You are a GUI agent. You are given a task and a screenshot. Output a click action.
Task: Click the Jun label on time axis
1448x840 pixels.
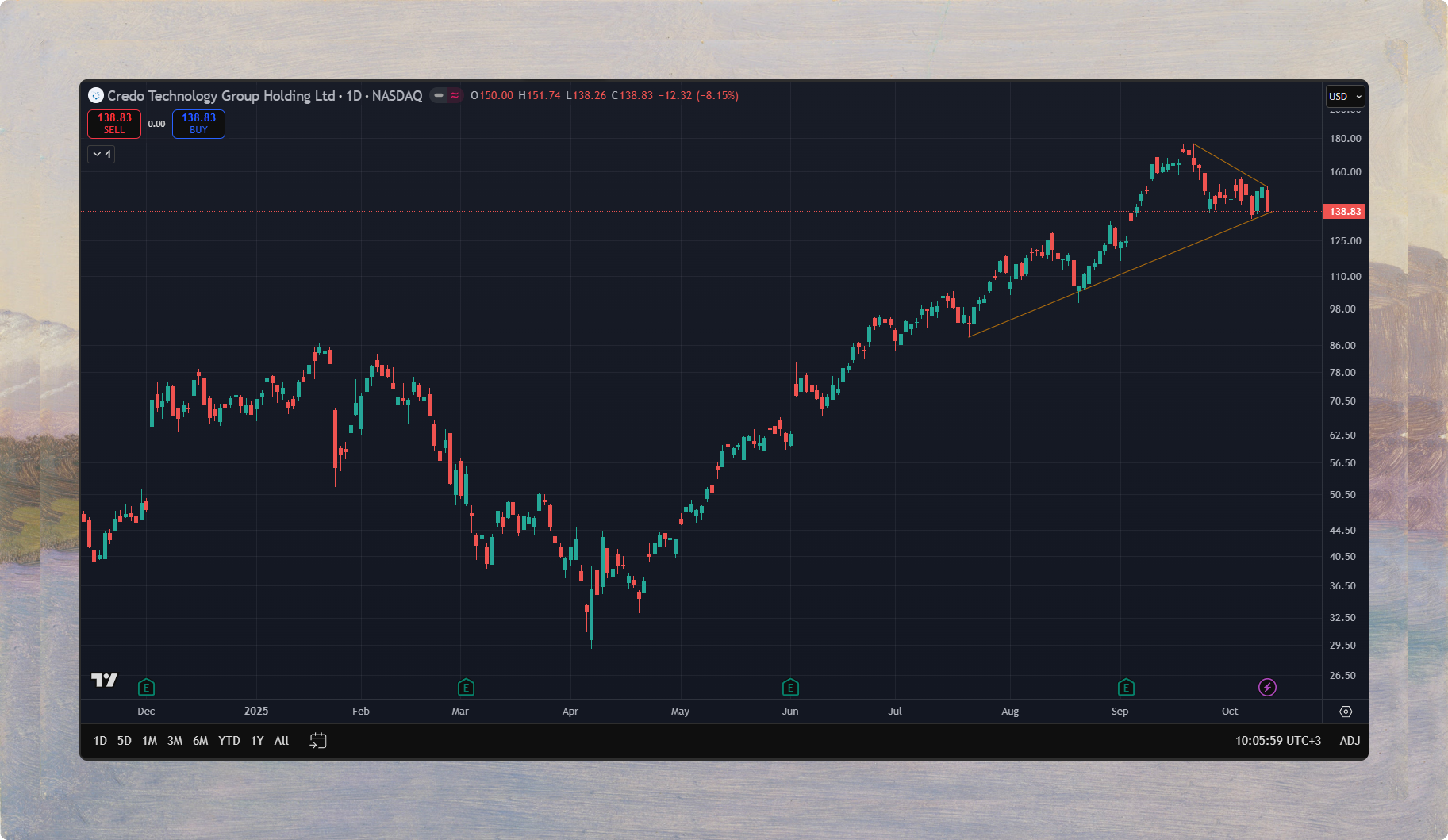(x=790, y=711)
